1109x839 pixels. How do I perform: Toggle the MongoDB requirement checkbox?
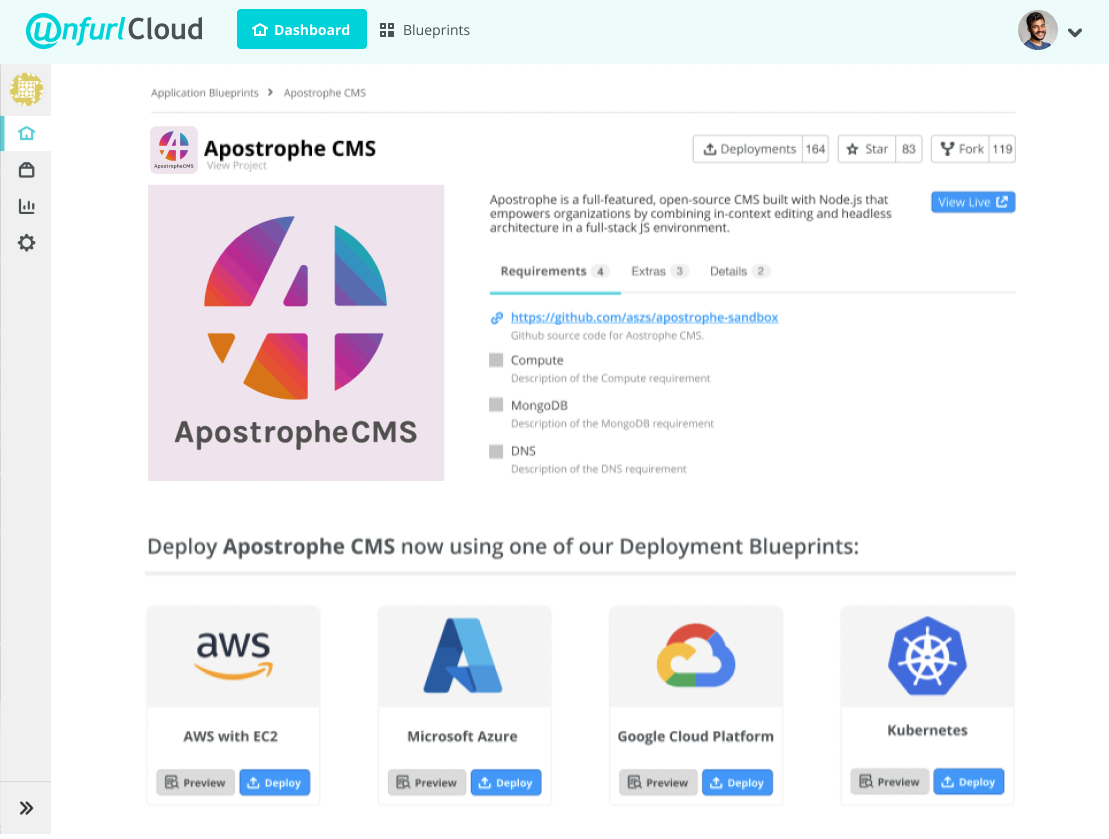click(497, 405)
